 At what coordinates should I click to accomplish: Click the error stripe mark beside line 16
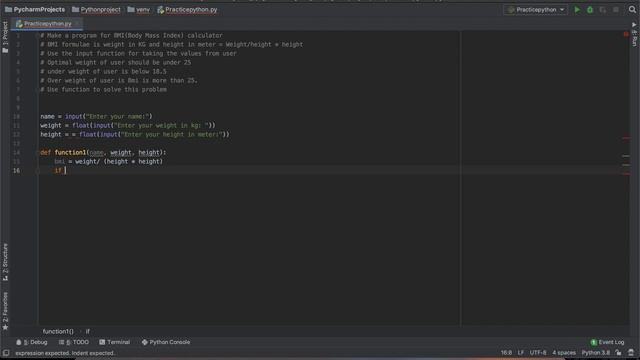tap(626, 174)
